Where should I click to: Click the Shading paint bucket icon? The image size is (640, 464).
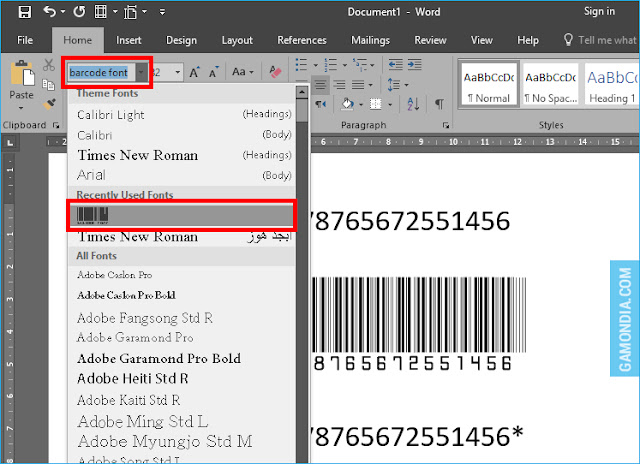pyautogui.click(x=348, y=104)
